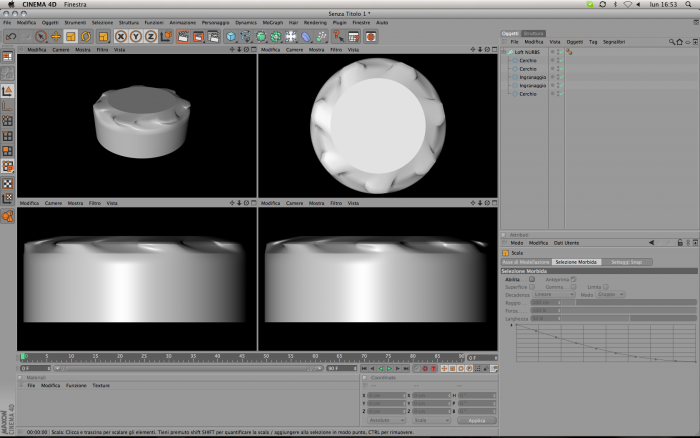
Task: Toggle the Anteprima checkbox
Action: [x=573, y=279]
